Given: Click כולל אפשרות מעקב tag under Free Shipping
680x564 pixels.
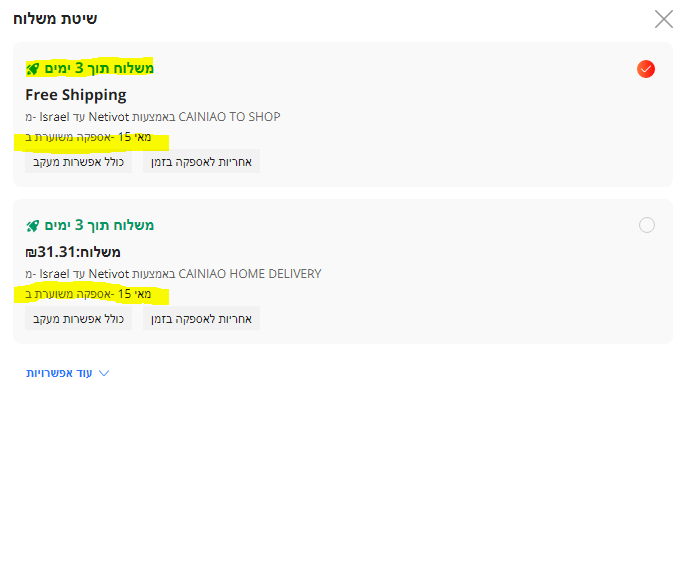Looking at the screenshot, I should (x=78, y=162).
